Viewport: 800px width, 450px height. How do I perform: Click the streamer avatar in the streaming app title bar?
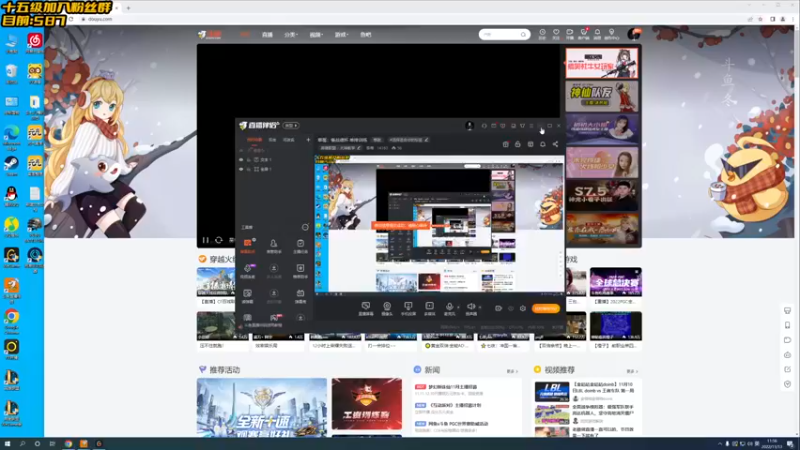click(469, 126)
